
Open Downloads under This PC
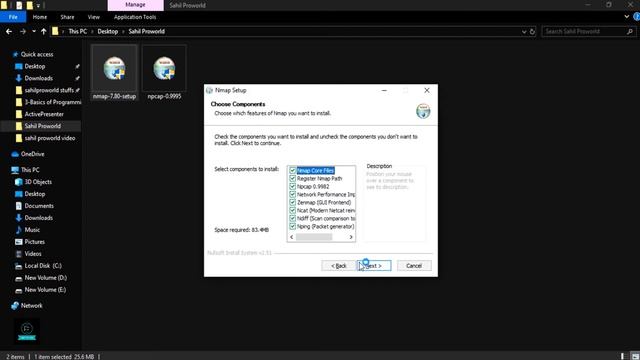click(38, 218)
